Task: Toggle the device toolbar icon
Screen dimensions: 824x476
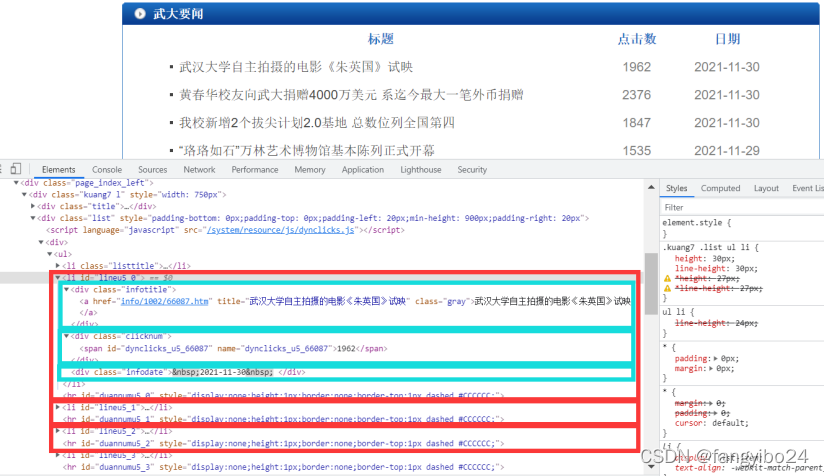Action: click(x=16, y=169)
